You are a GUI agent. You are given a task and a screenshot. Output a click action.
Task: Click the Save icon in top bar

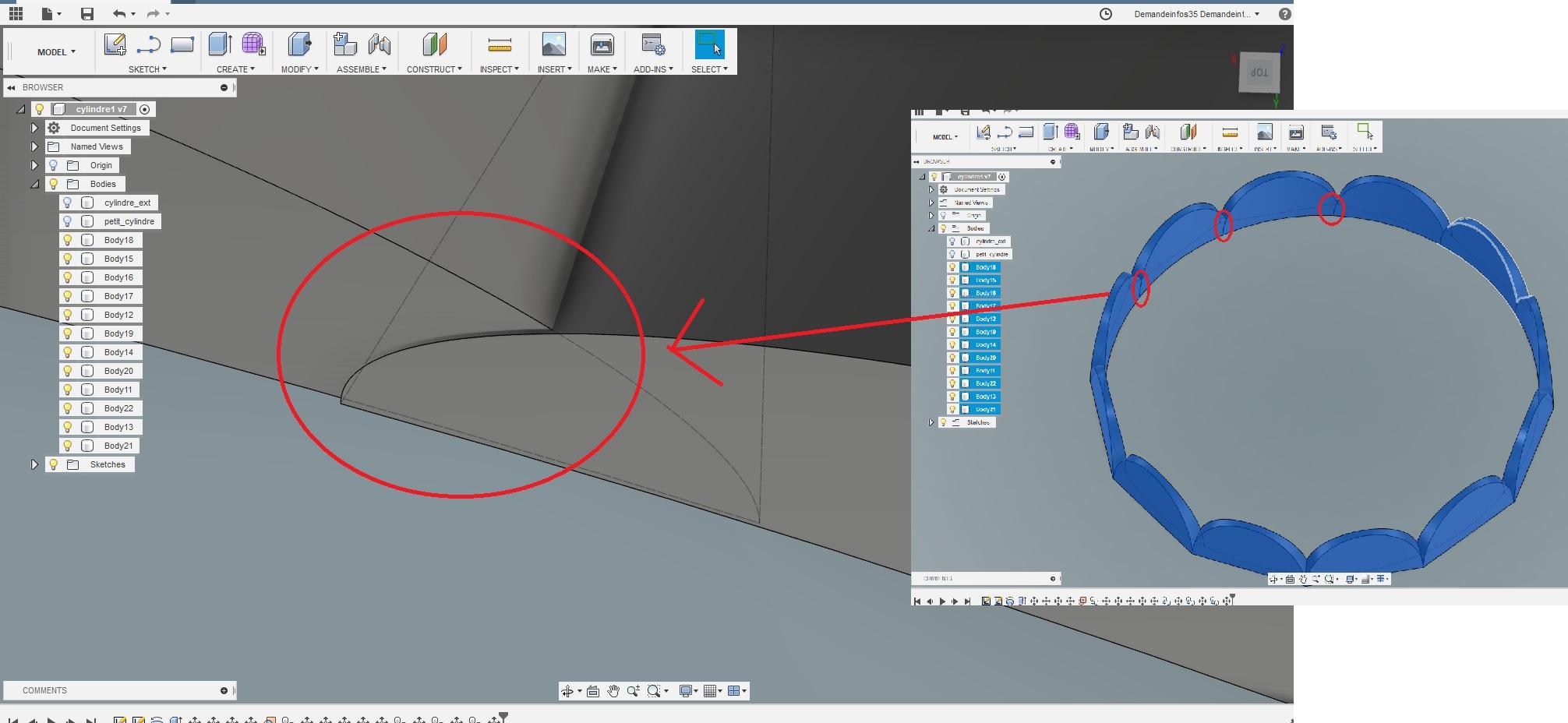tap(87, 14)
